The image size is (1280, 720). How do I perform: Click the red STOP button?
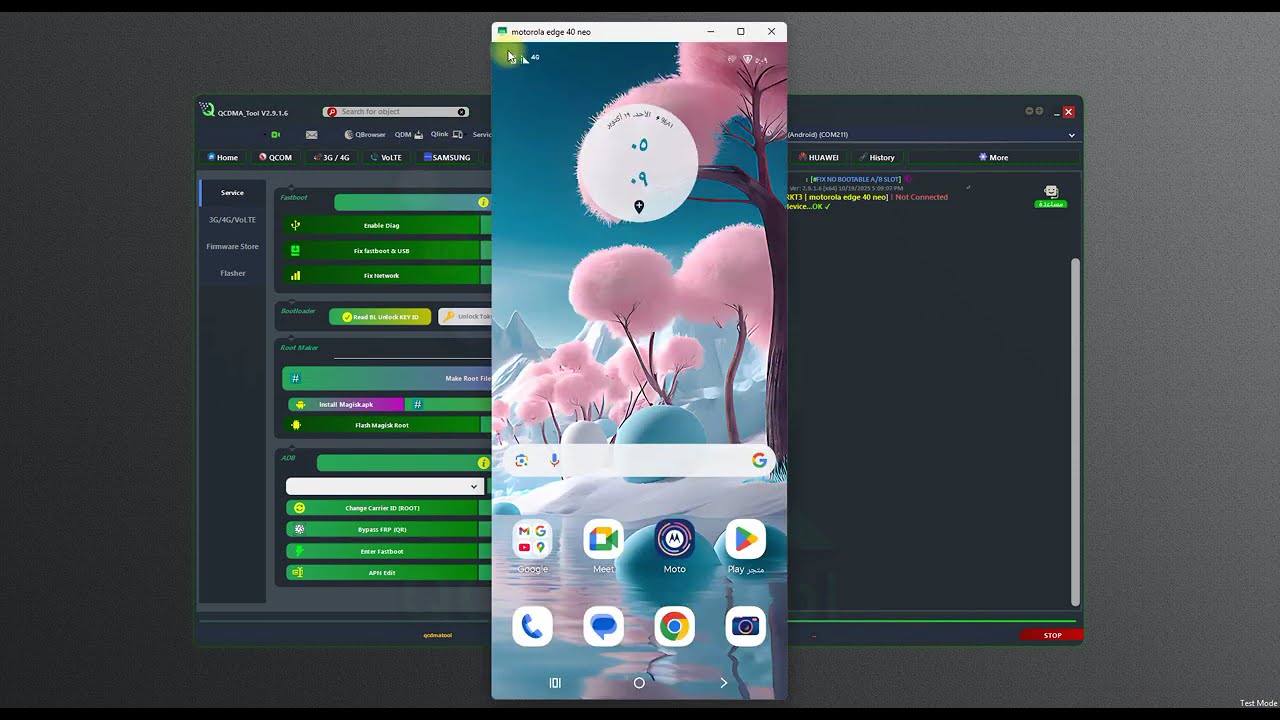tap(1052, 635)
